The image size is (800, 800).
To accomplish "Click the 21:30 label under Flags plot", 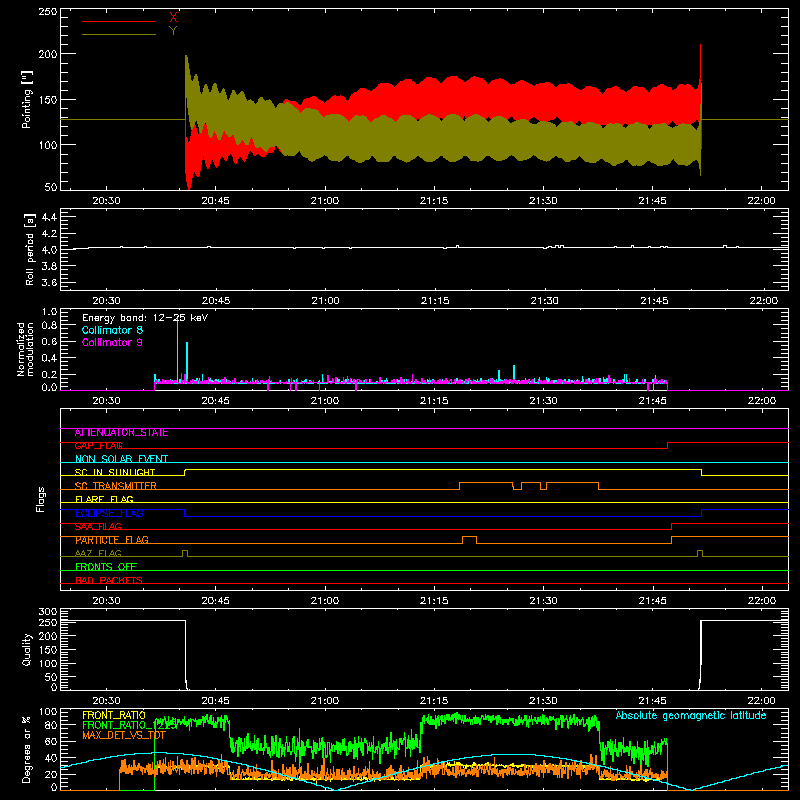I will click(x=543, y=601).
